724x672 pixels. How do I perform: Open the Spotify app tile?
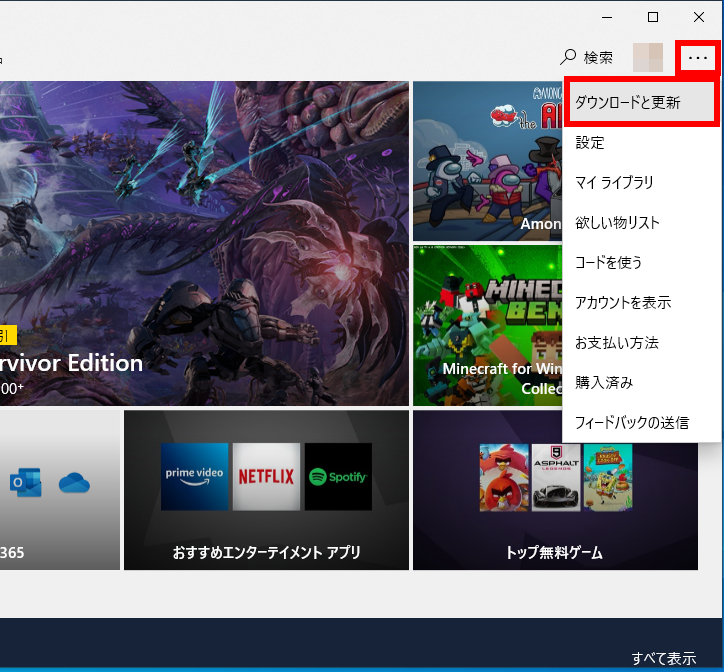338,477
